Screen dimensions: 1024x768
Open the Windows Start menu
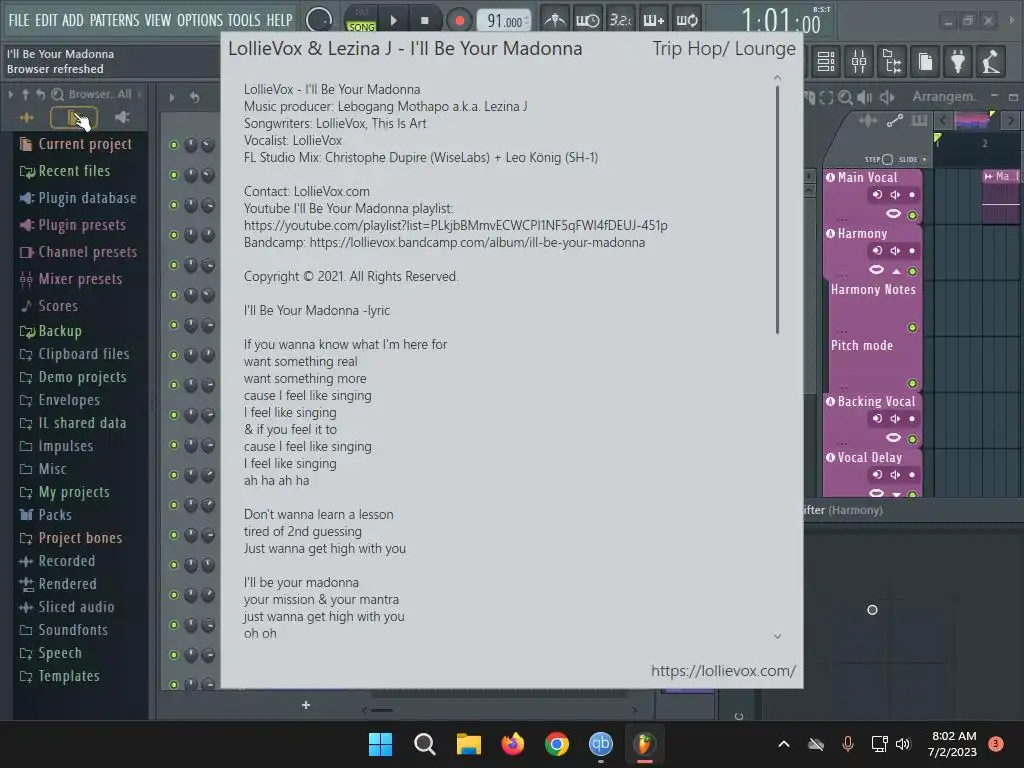point(380,743)
